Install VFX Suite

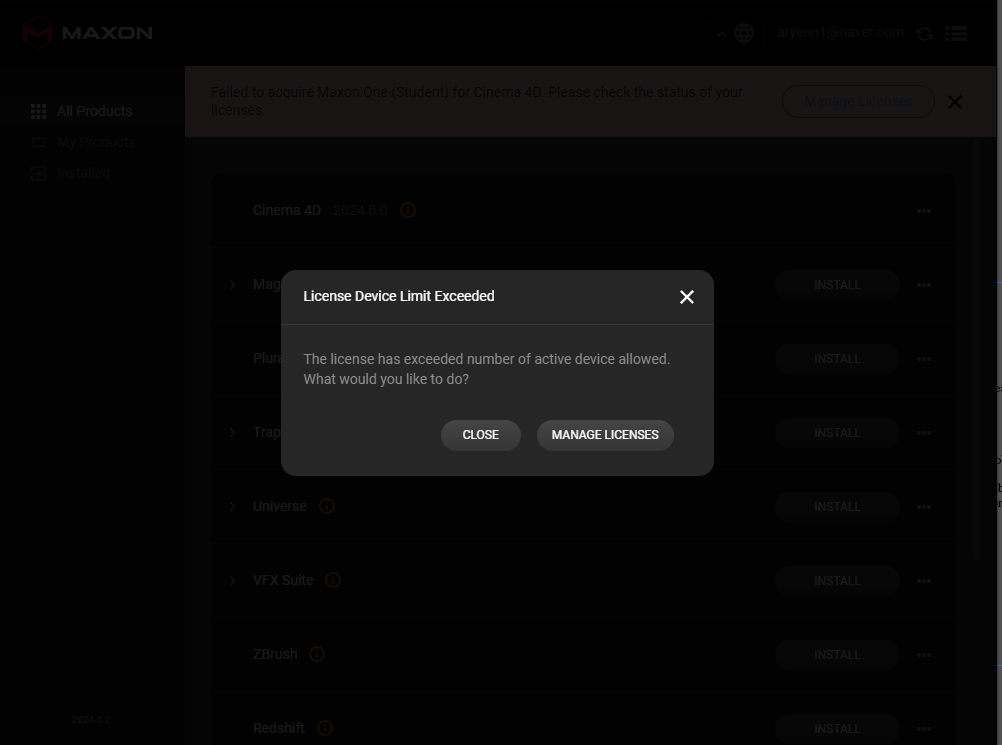837,581
